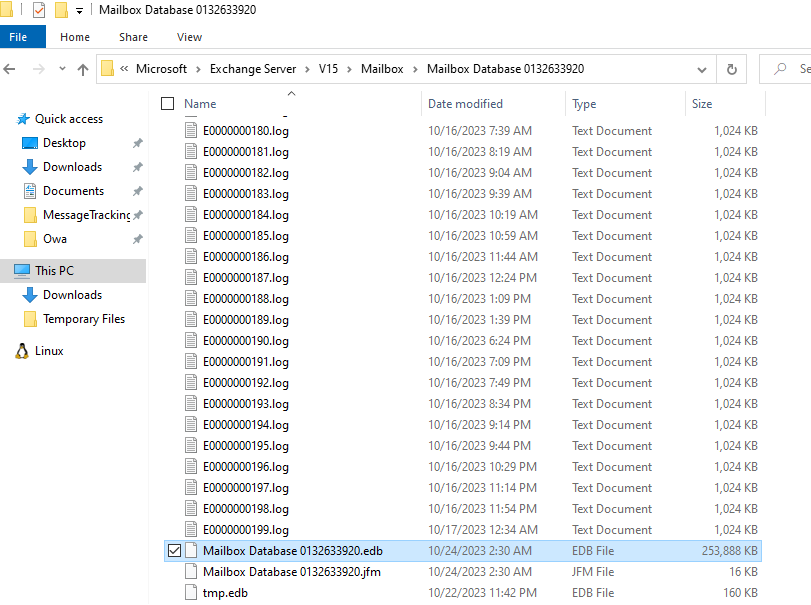The width and height of the screenshot is (811, 605).
Task: Click the Quick access star icon
Action: click(x=23, y=119)
